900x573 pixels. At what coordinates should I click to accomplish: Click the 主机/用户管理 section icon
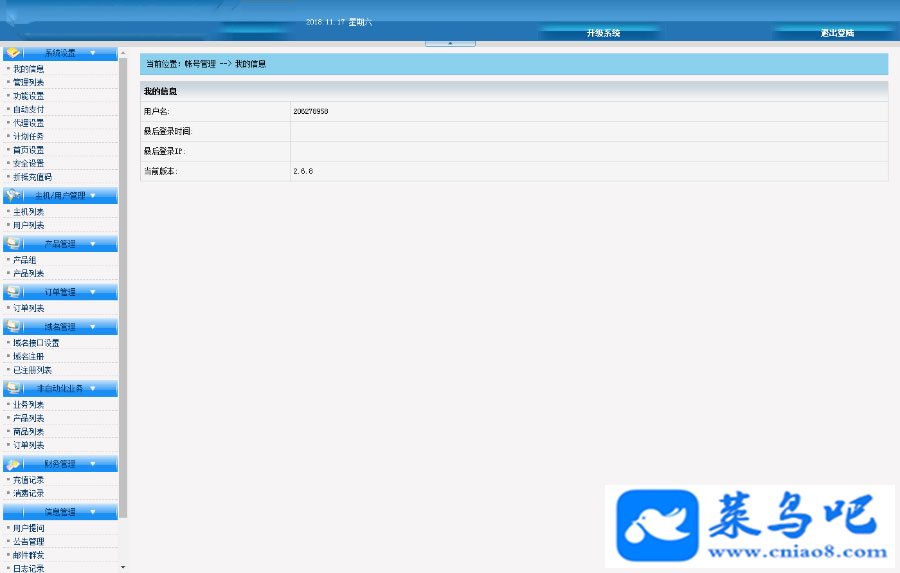click(13, 196)
